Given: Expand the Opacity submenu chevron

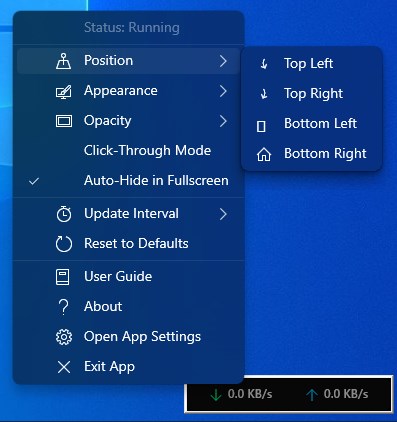Looking at the screenshot, I should point(223,121).
